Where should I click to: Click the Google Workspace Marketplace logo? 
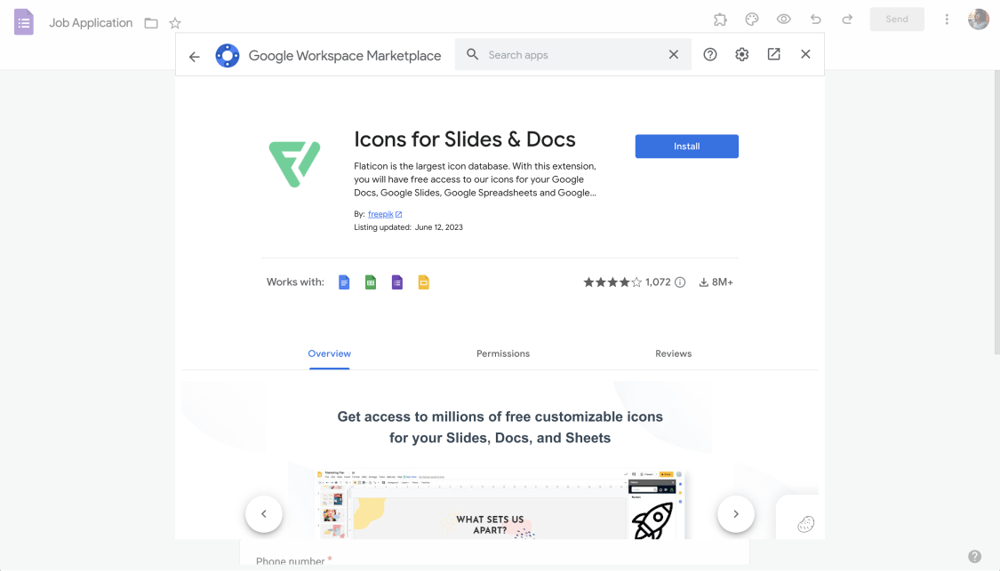(x=227, y=56)
